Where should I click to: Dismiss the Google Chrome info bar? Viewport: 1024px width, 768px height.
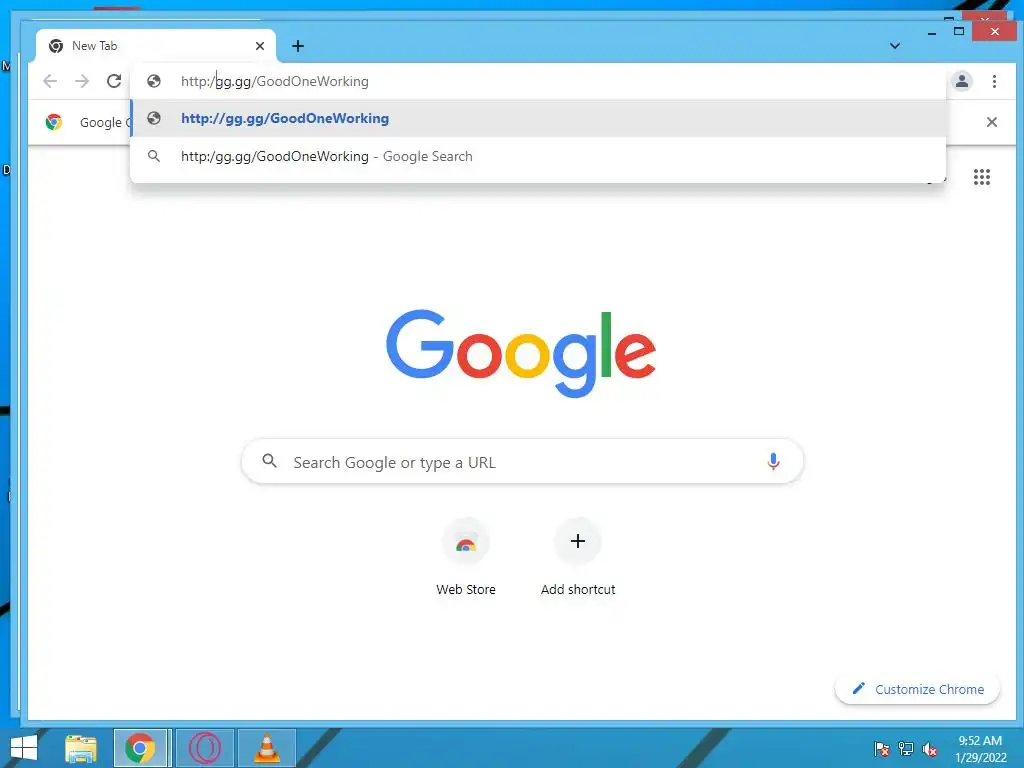point(991,122)
